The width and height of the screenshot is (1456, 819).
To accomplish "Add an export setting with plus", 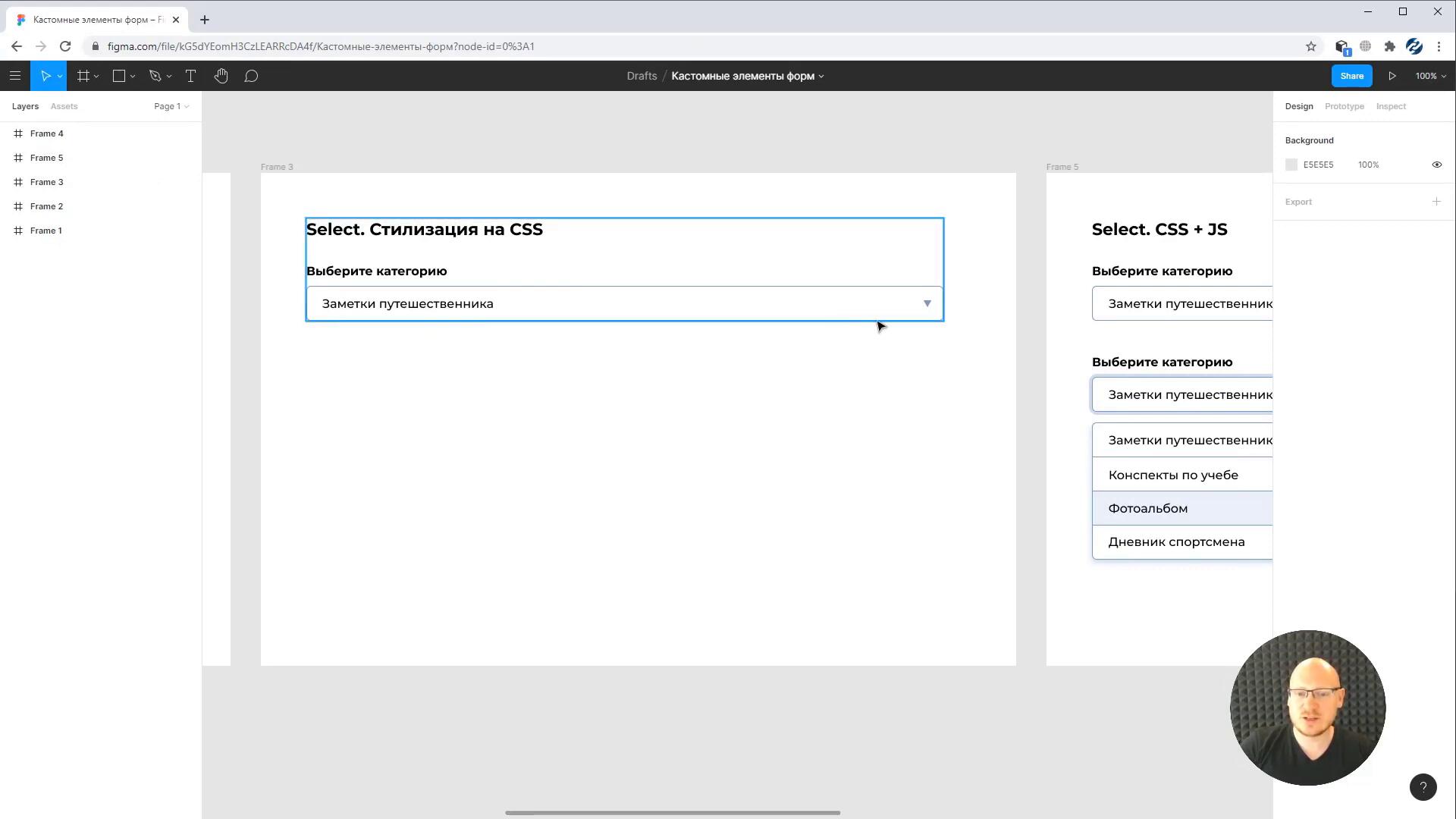I will [1436, 202].
